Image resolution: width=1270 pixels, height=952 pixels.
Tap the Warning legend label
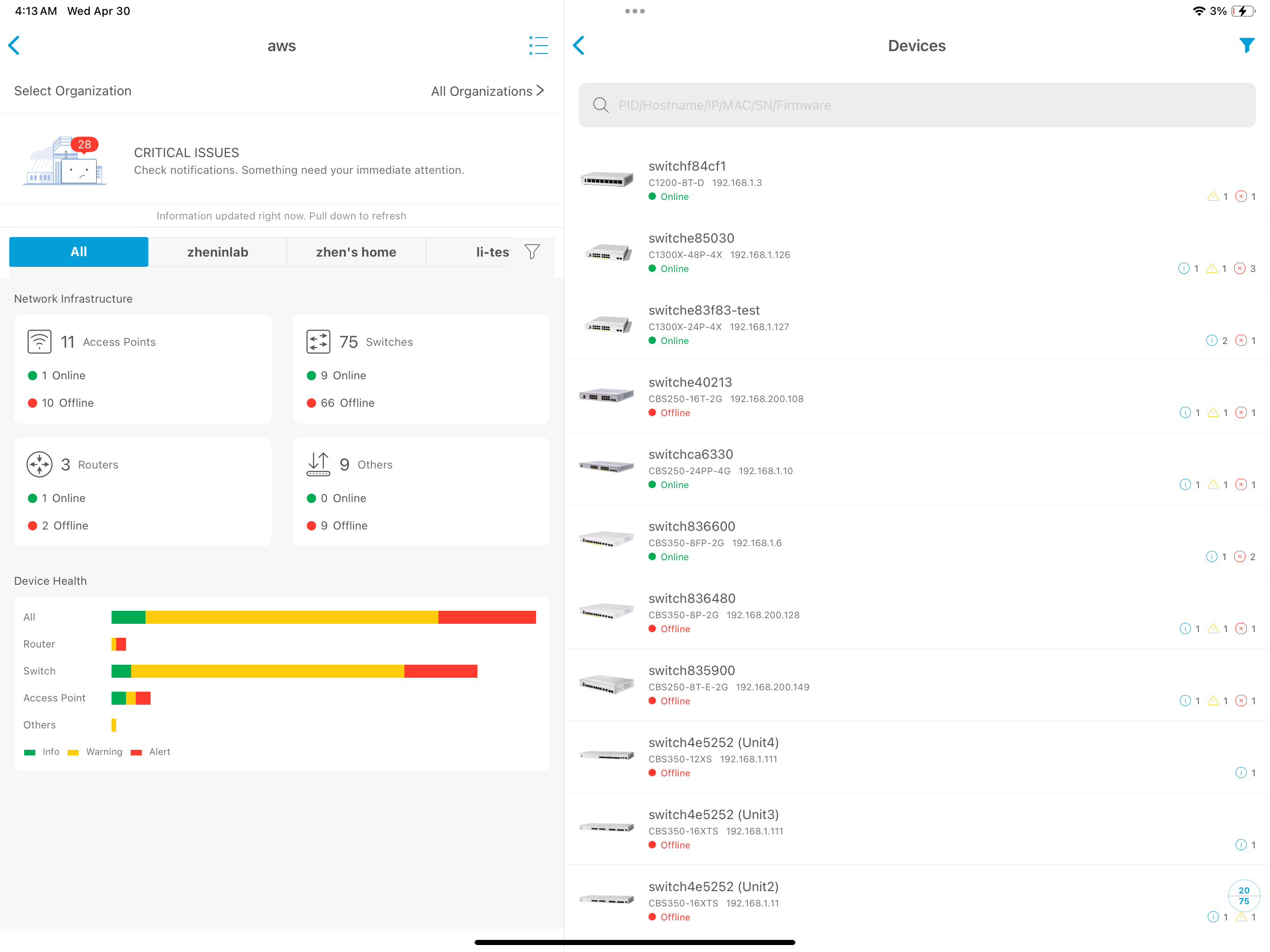click(104, 752)
